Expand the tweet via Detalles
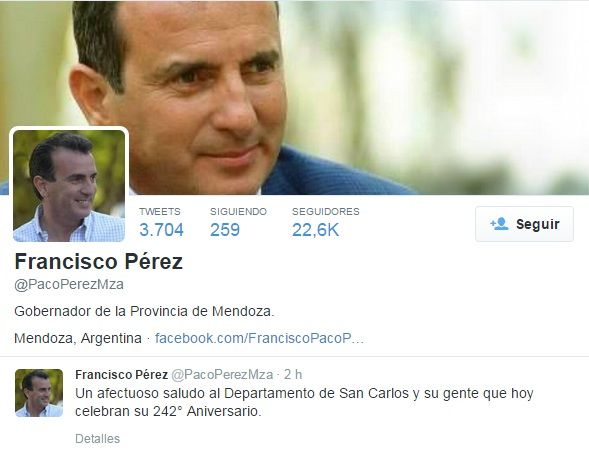Image resolution: width=589 pixels, height=459 pixels. click(97, 439)
